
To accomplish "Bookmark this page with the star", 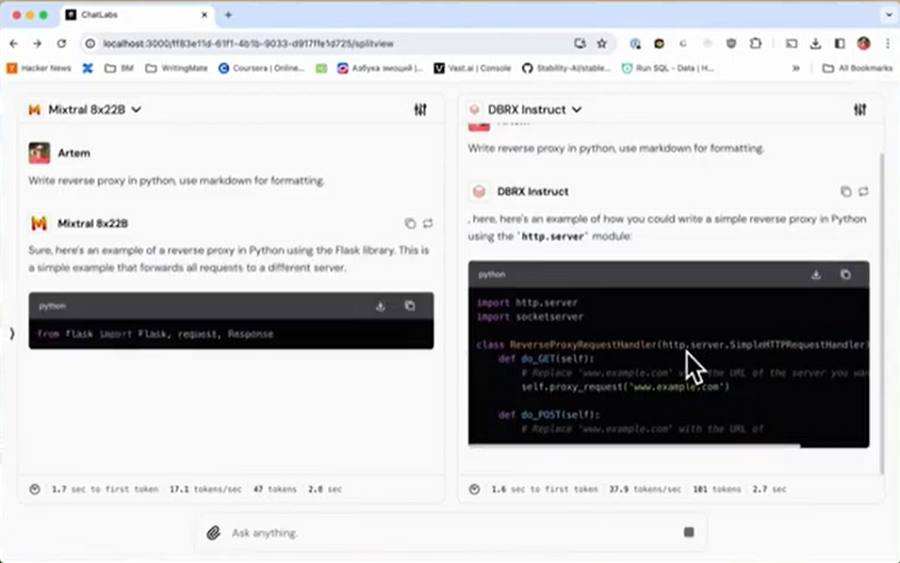I will click(x=602, y=44).
